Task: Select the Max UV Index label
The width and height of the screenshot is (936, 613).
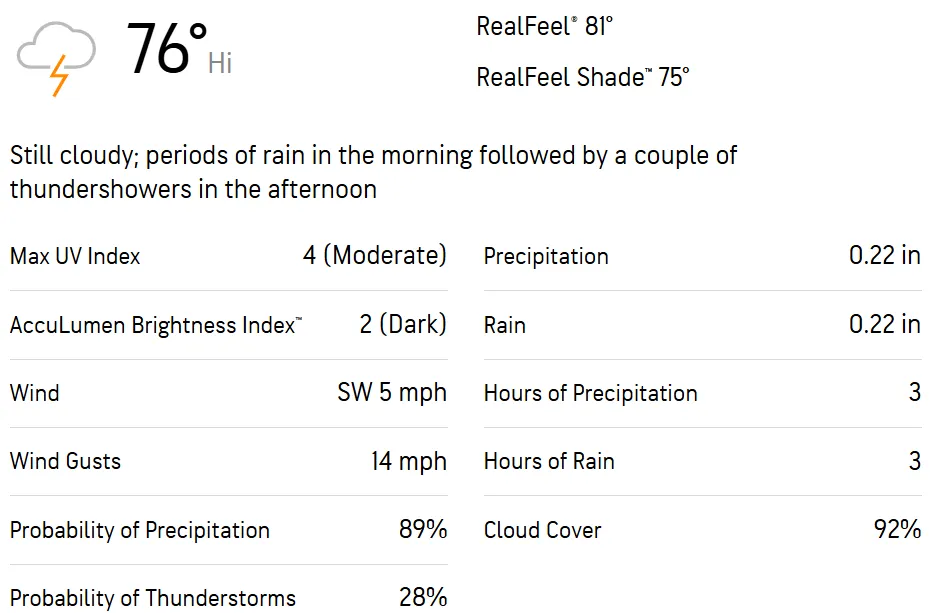Action: pyautogui.click(x=75, y=256)
